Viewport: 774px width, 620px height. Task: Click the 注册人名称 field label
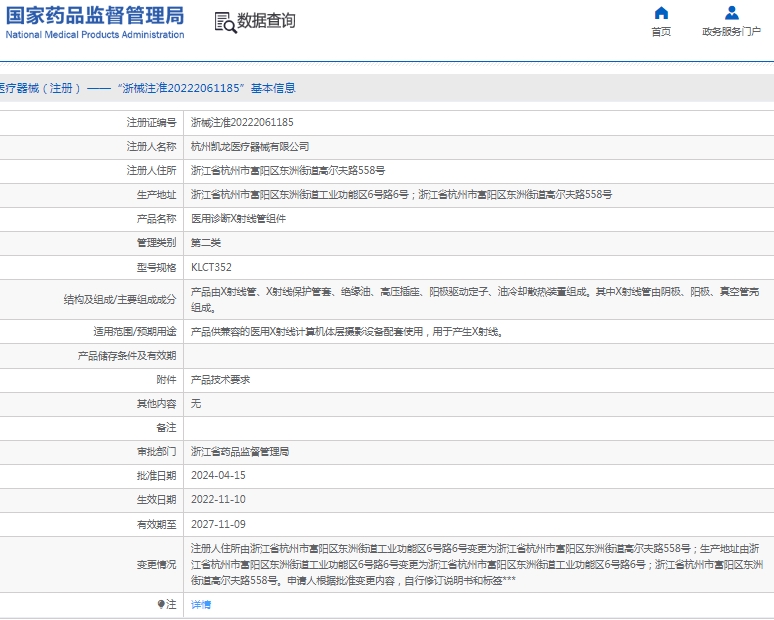(152, 147)
